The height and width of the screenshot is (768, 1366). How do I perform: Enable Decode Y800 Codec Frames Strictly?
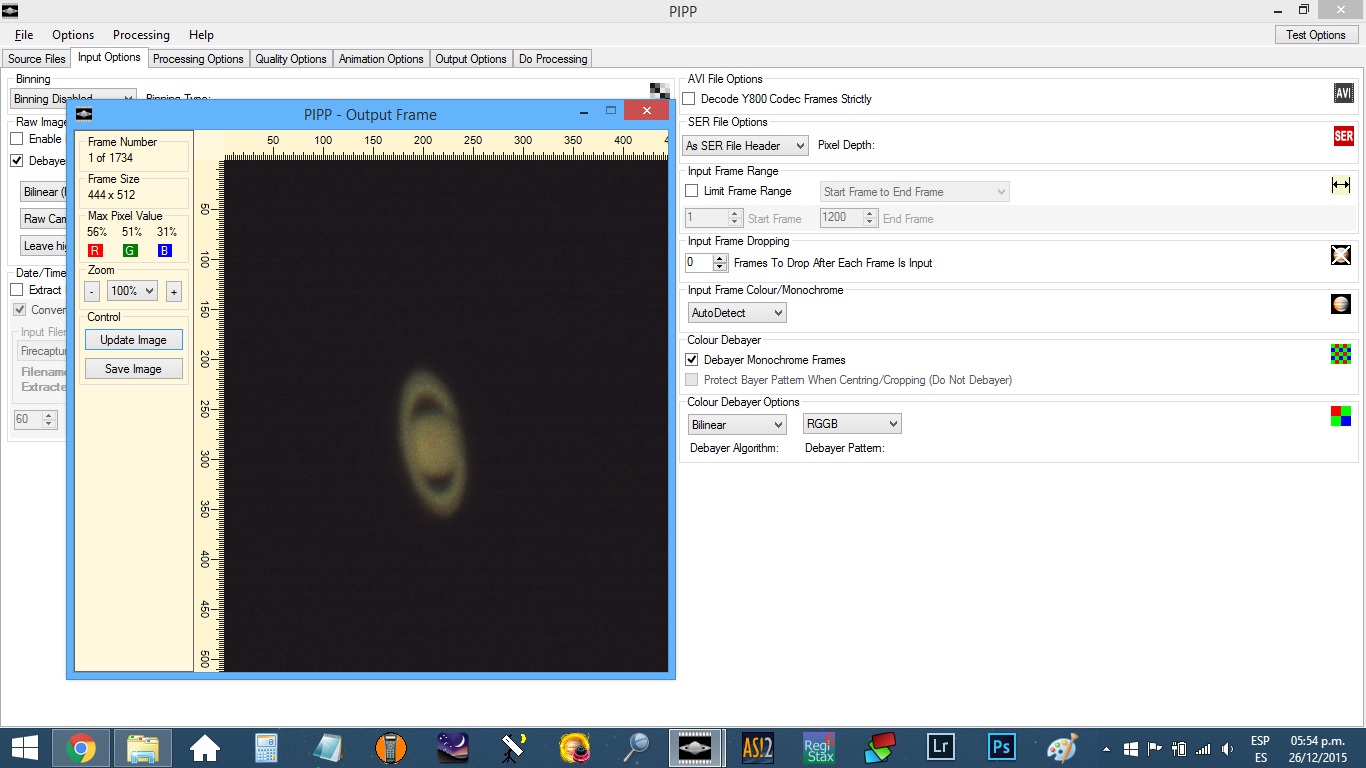[x=690, y=99]
